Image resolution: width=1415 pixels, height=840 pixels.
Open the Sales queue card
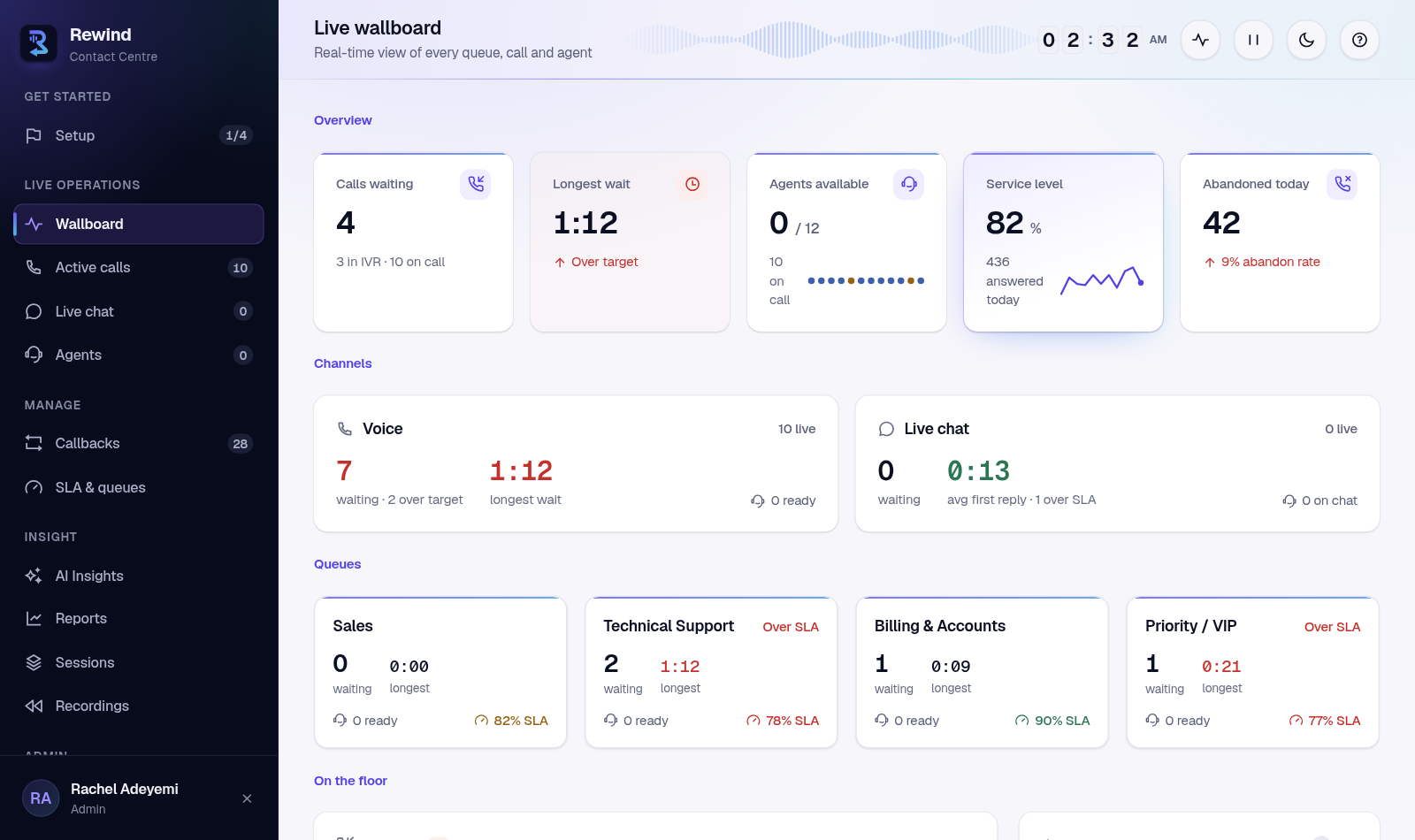pyautogui.click(x=440, y=672)
